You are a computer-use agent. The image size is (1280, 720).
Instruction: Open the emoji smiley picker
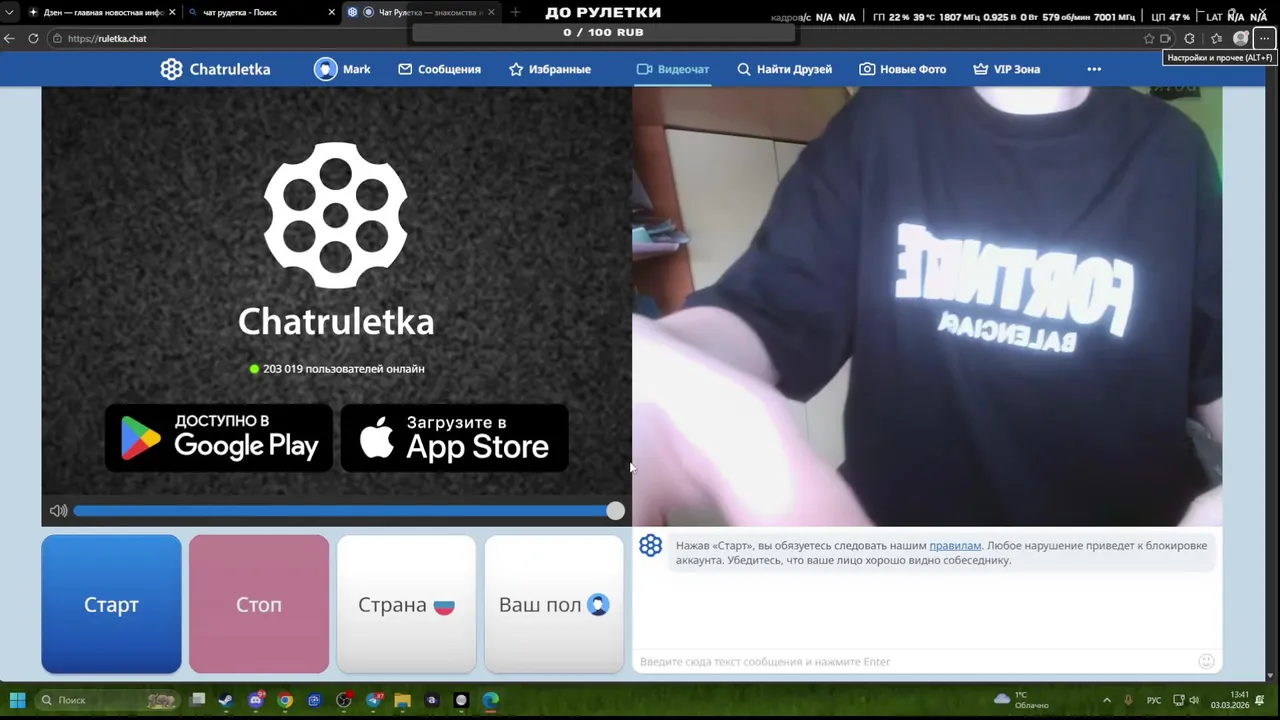point(1206,661)
